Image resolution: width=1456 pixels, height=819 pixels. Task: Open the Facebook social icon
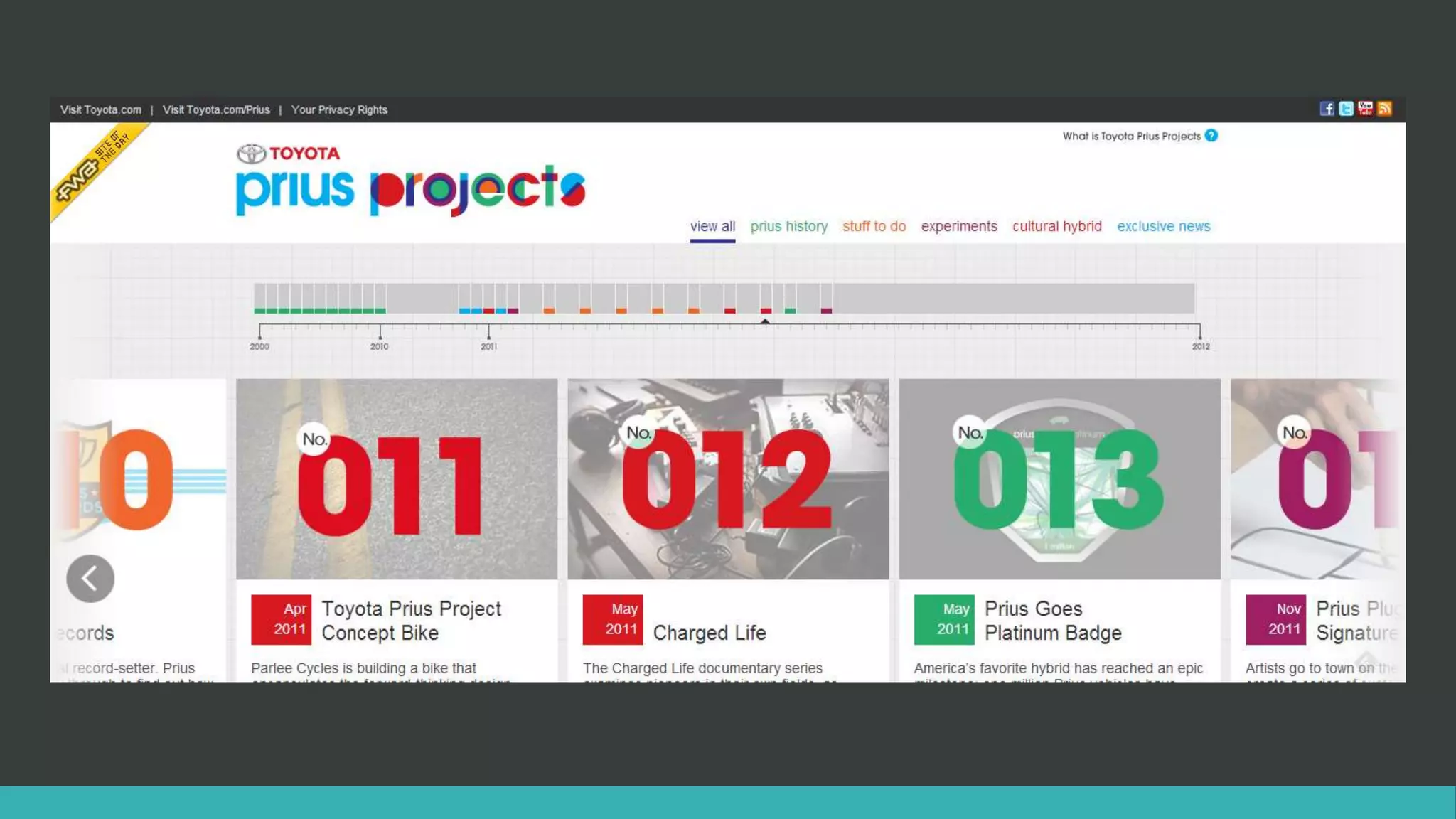[x=1327, y=109]
